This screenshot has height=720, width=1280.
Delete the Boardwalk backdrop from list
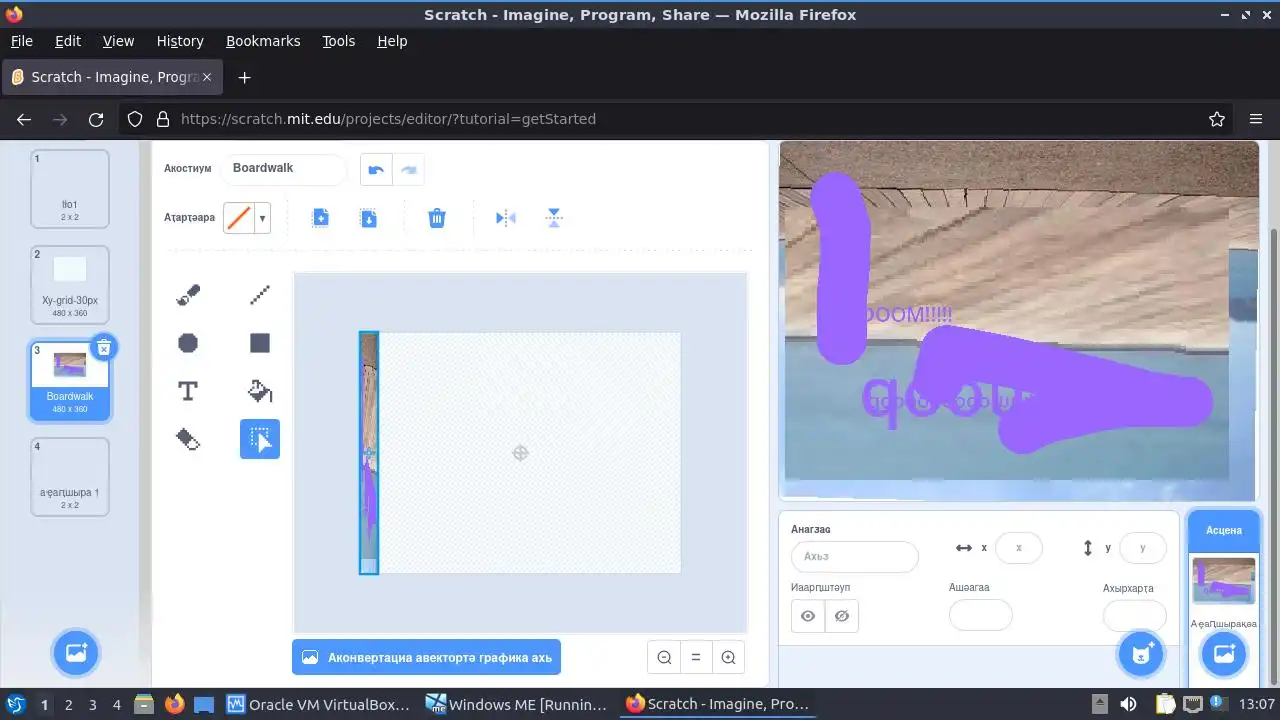click(x=104, y=347)
